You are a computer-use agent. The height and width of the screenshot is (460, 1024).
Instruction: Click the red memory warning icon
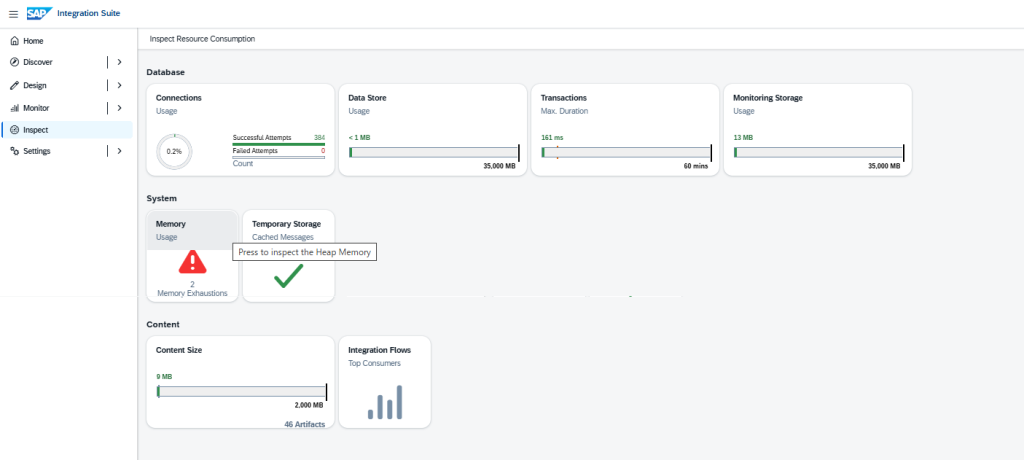pyautogui.click(x=193, y=261)
